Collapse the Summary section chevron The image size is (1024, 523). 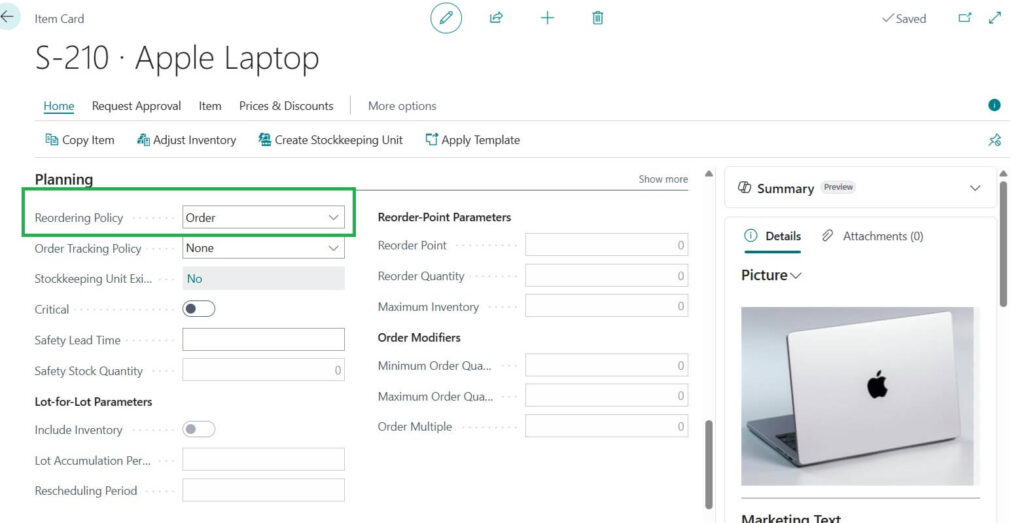975,188
